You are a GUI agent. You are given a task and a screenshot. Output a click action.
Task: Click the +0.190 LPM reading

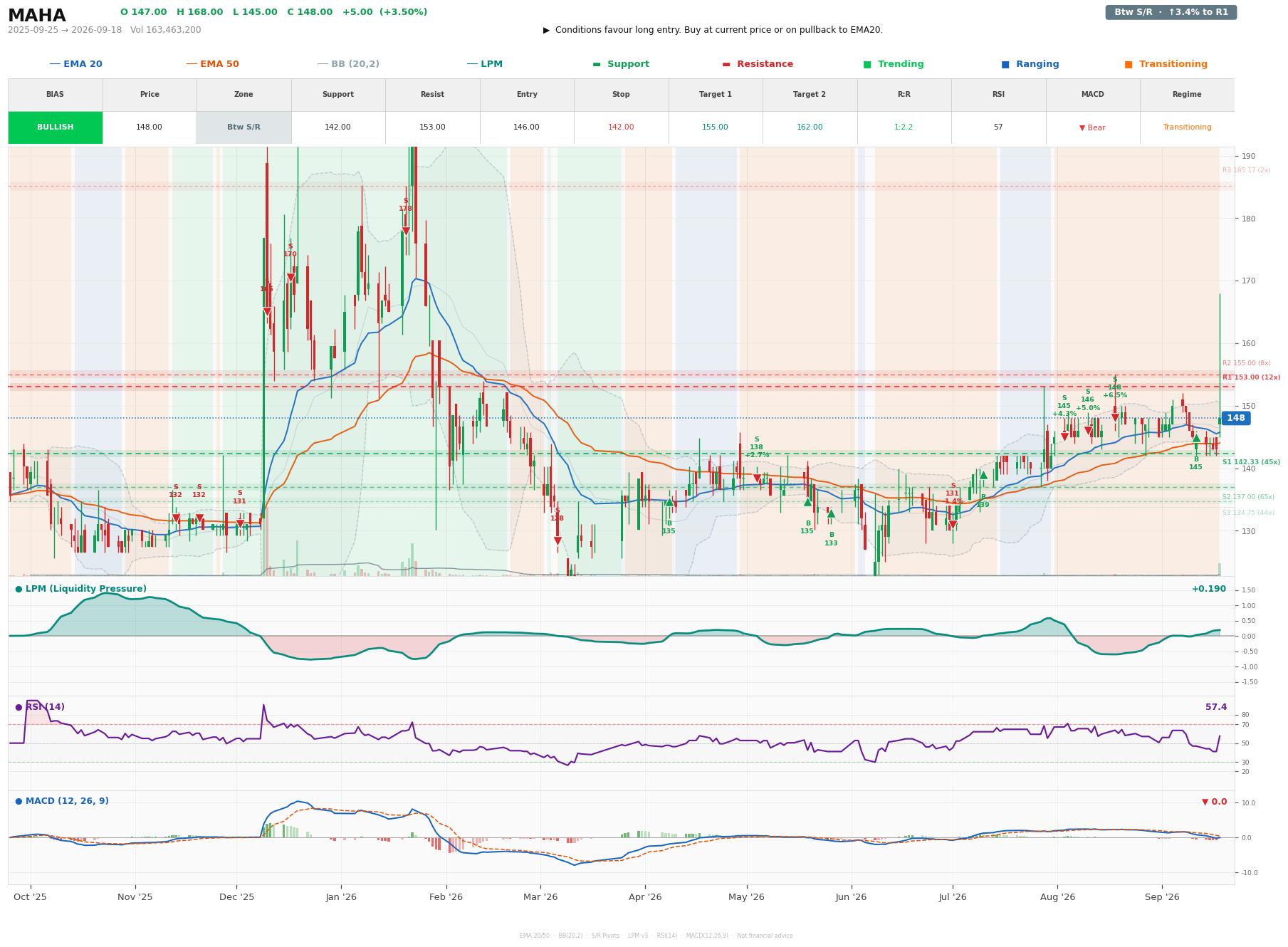[x=1209, y=589]
